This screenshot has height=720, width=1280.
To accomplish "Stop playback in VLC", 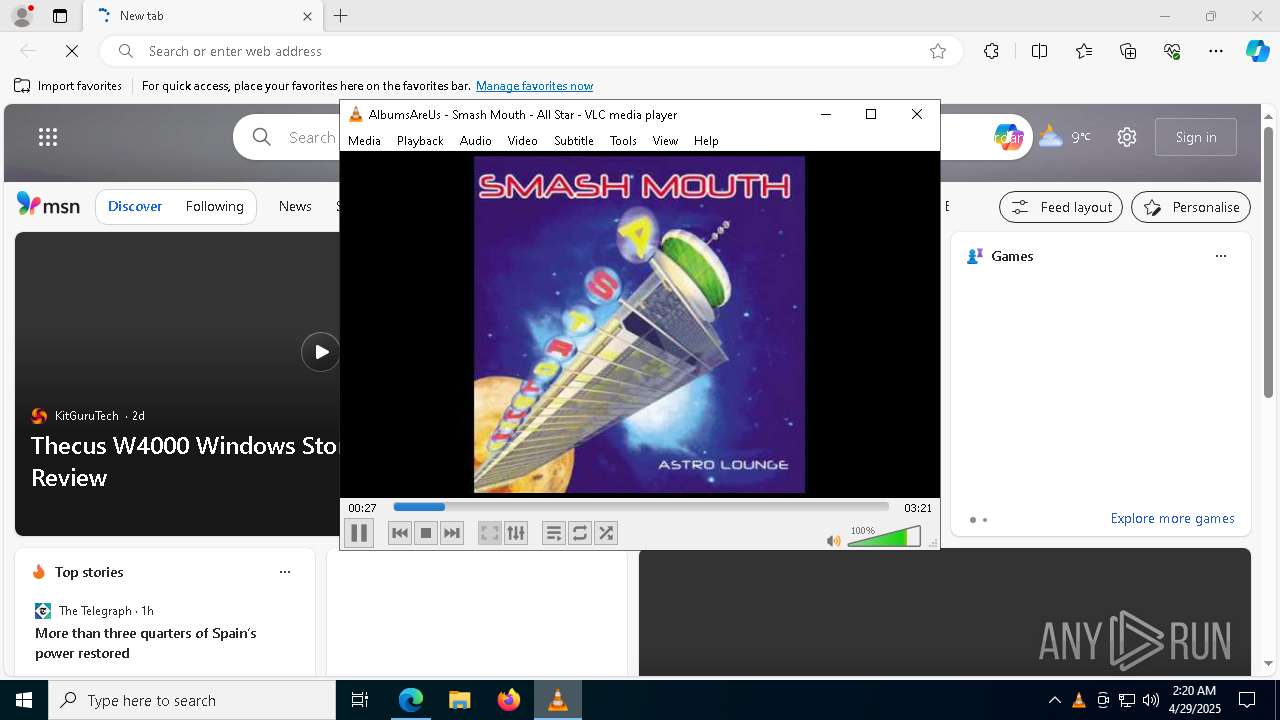I will pos(426,533).
